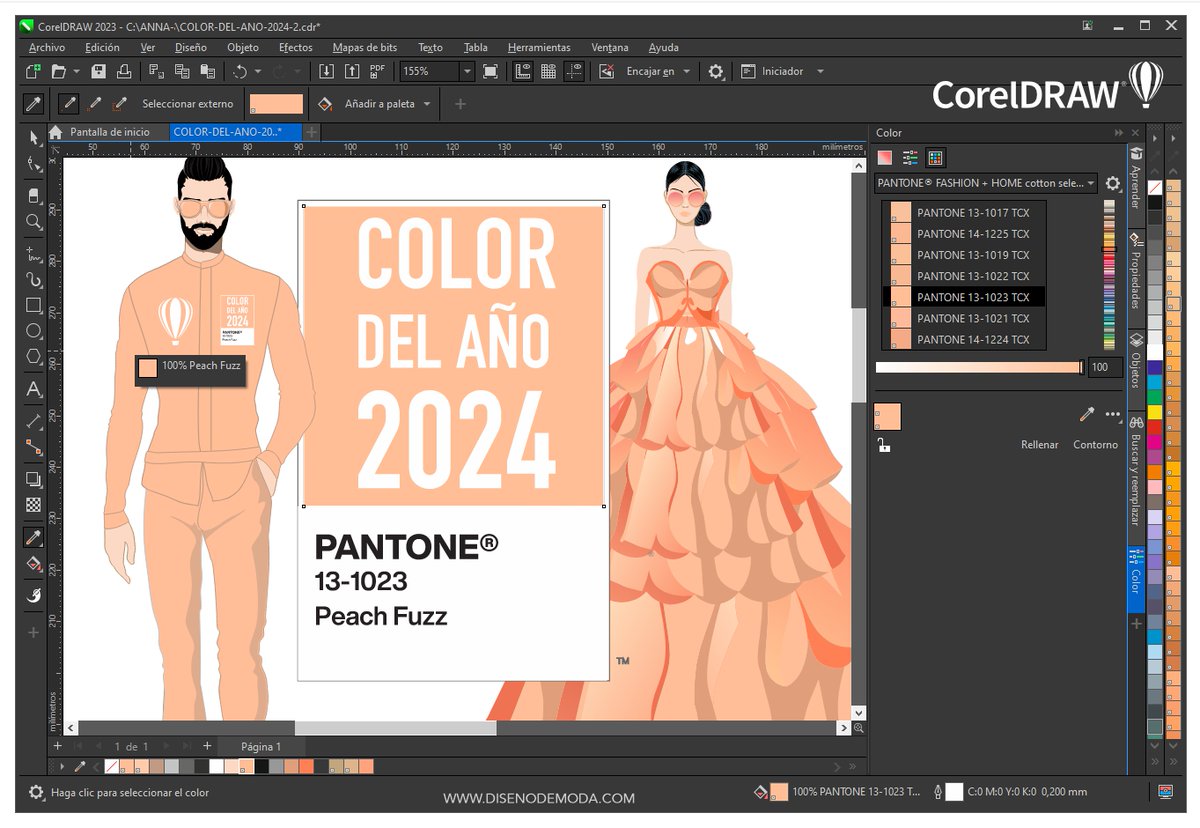The height and width of the screenshot is (828, 1200).
Task: Switch to Pantalla de inicio tab
Action: click(x=108, y=132)
